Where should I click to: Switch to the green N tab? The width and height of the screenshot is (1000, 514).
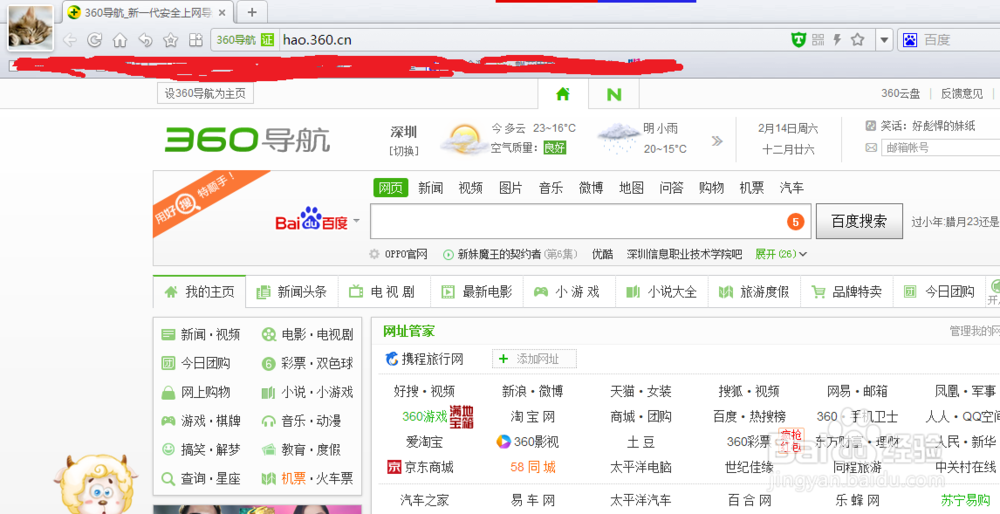pos(614,94)
